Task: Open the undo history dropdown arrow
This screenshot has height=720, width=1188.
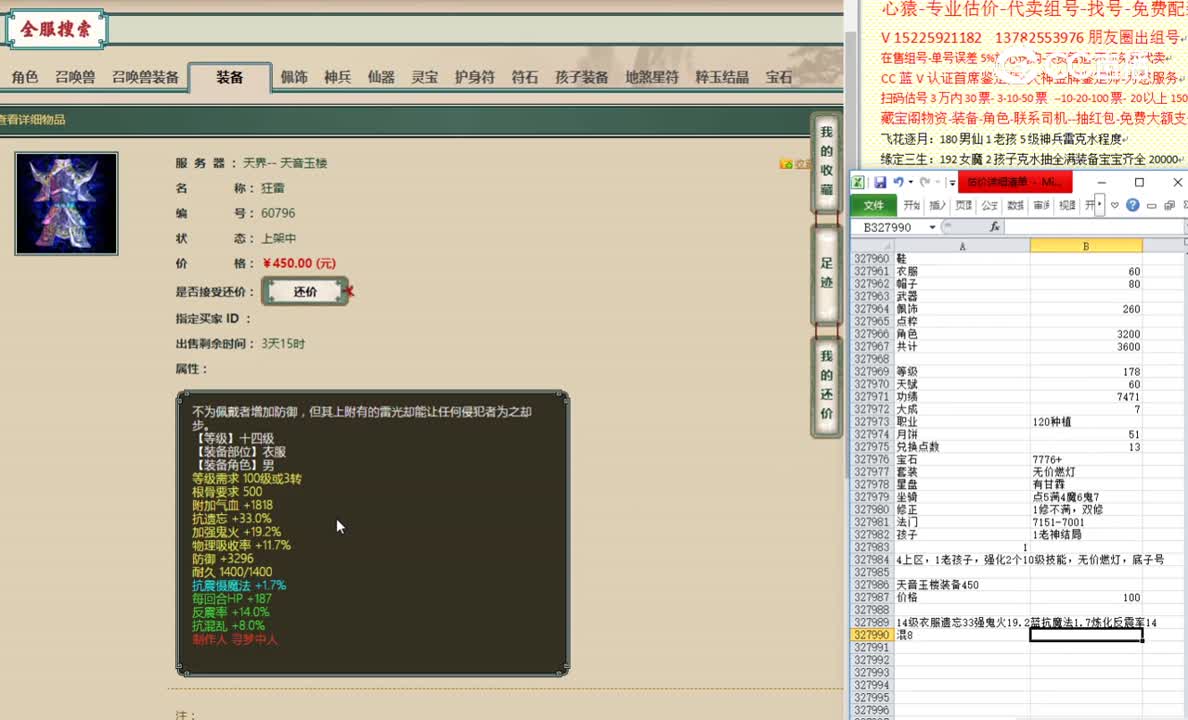Action: pos(911,182)
